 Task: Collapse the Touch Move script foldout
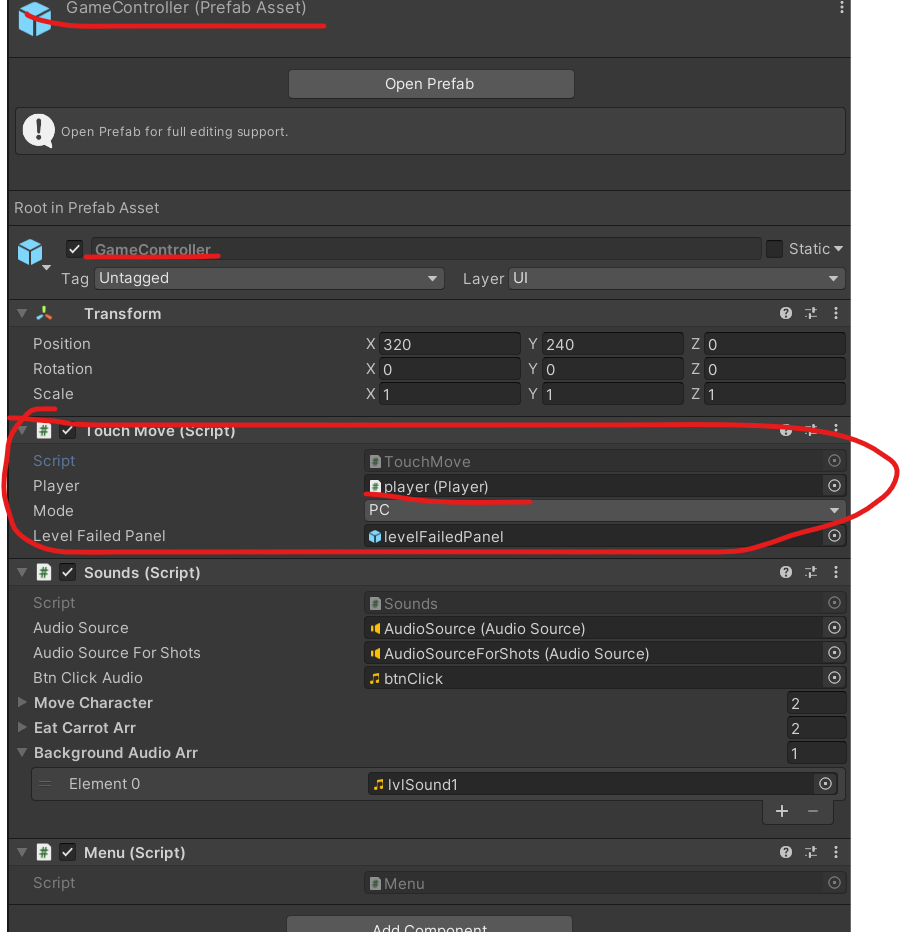click(x=22, y=430)
